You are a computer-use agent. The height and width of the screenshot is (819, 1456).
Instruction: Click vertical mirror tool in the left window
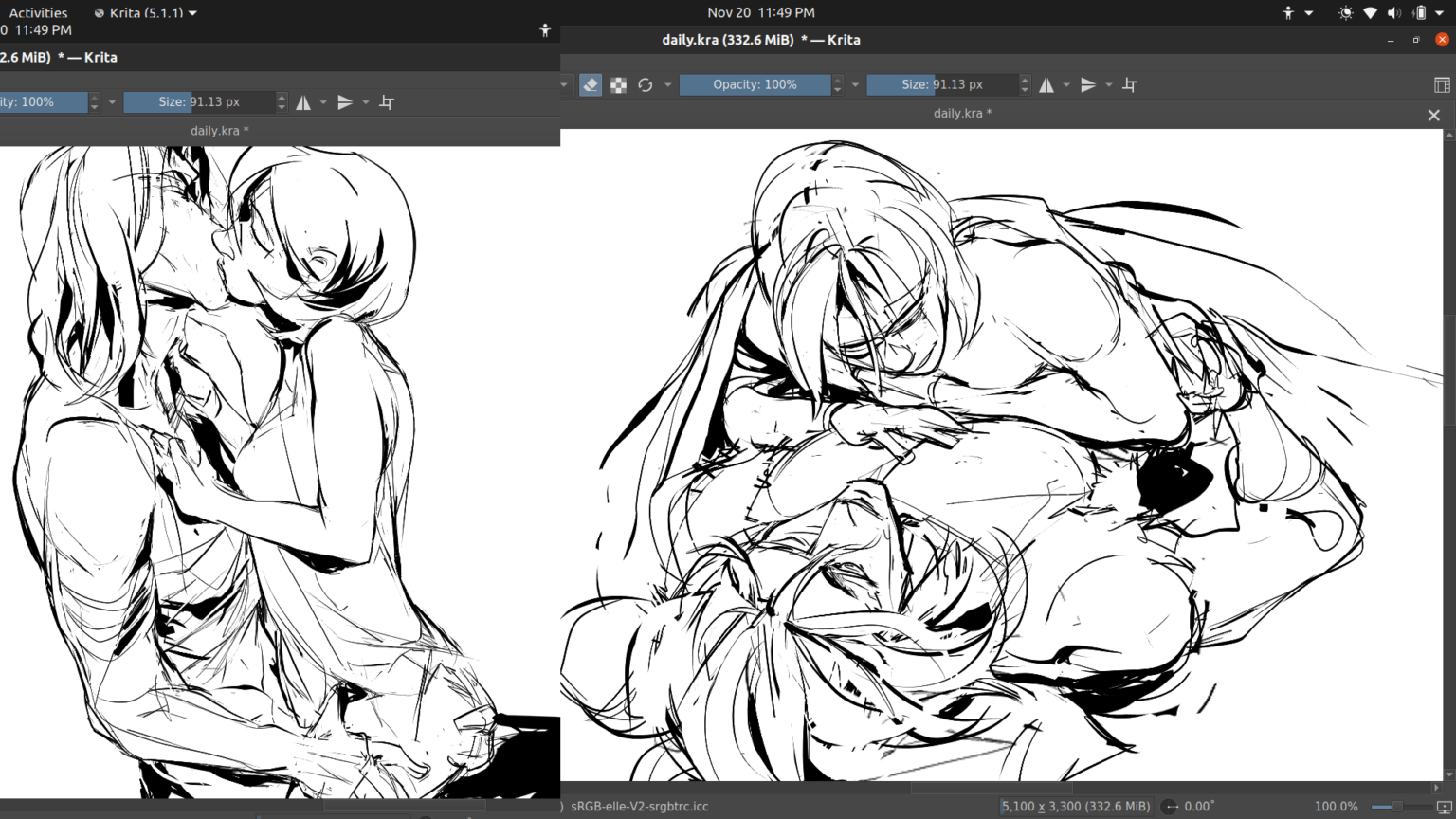(x=345, y=102)
